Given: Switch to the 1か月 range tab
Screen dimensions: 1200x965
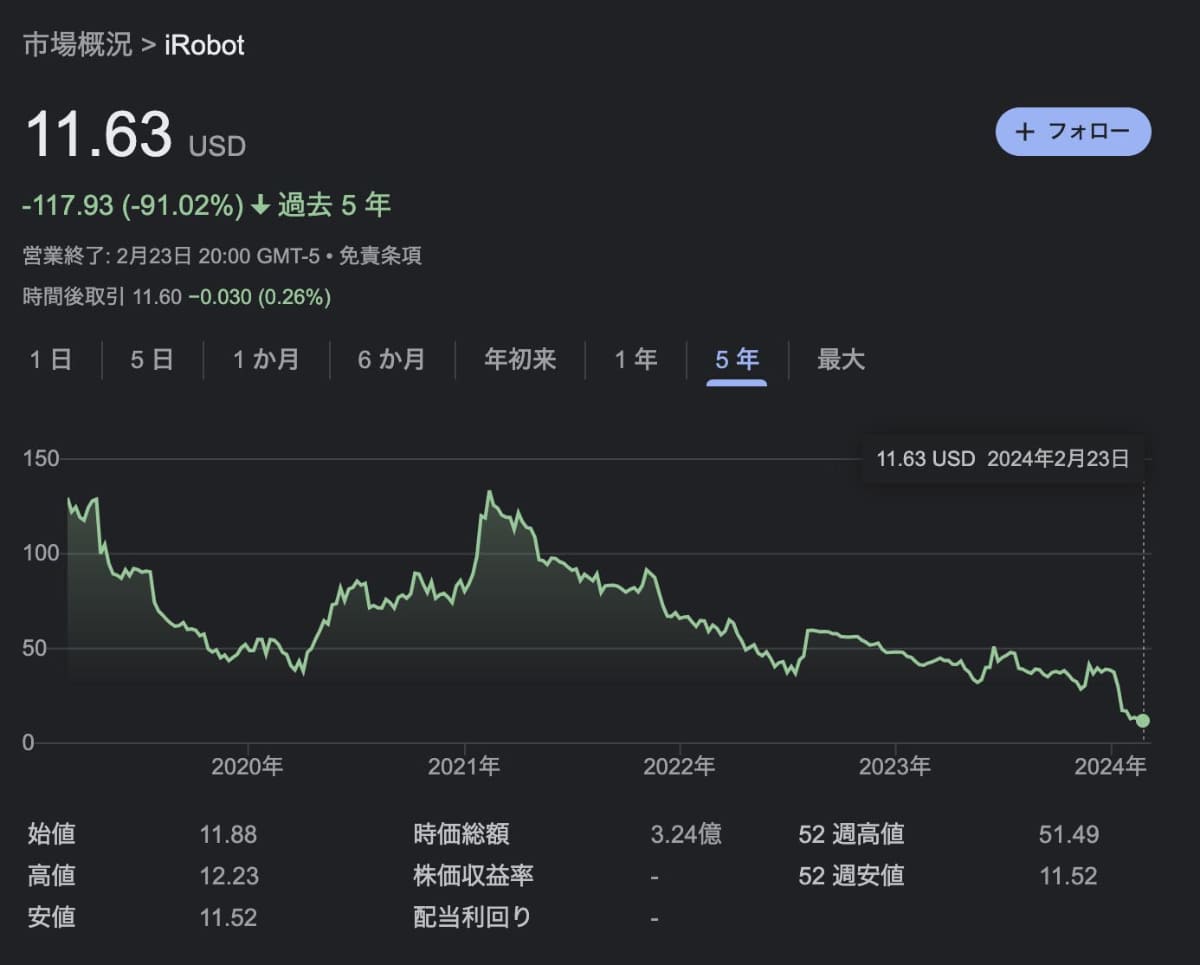Looking at the screenshot, I should coord(266,360).
